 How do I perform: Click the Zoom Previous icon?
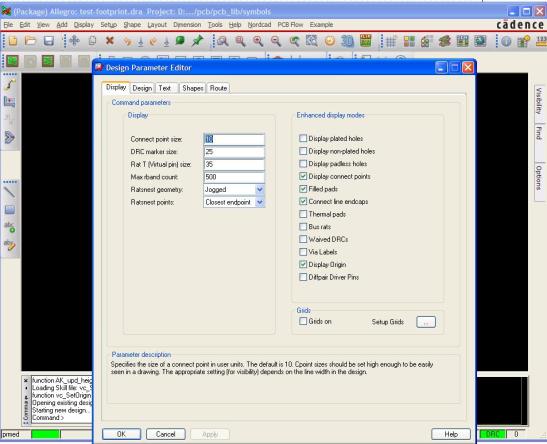[294, 41]
